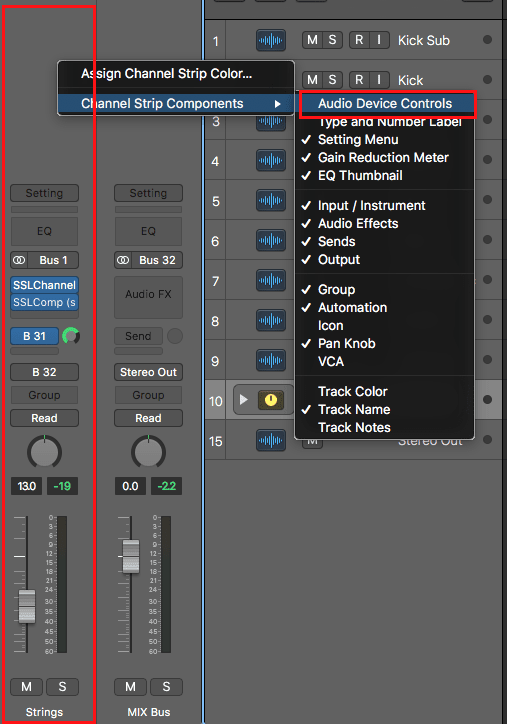507x724 pixels.
Task: Click the Kick Sub track waveform icon
Action: click(271, 41)
